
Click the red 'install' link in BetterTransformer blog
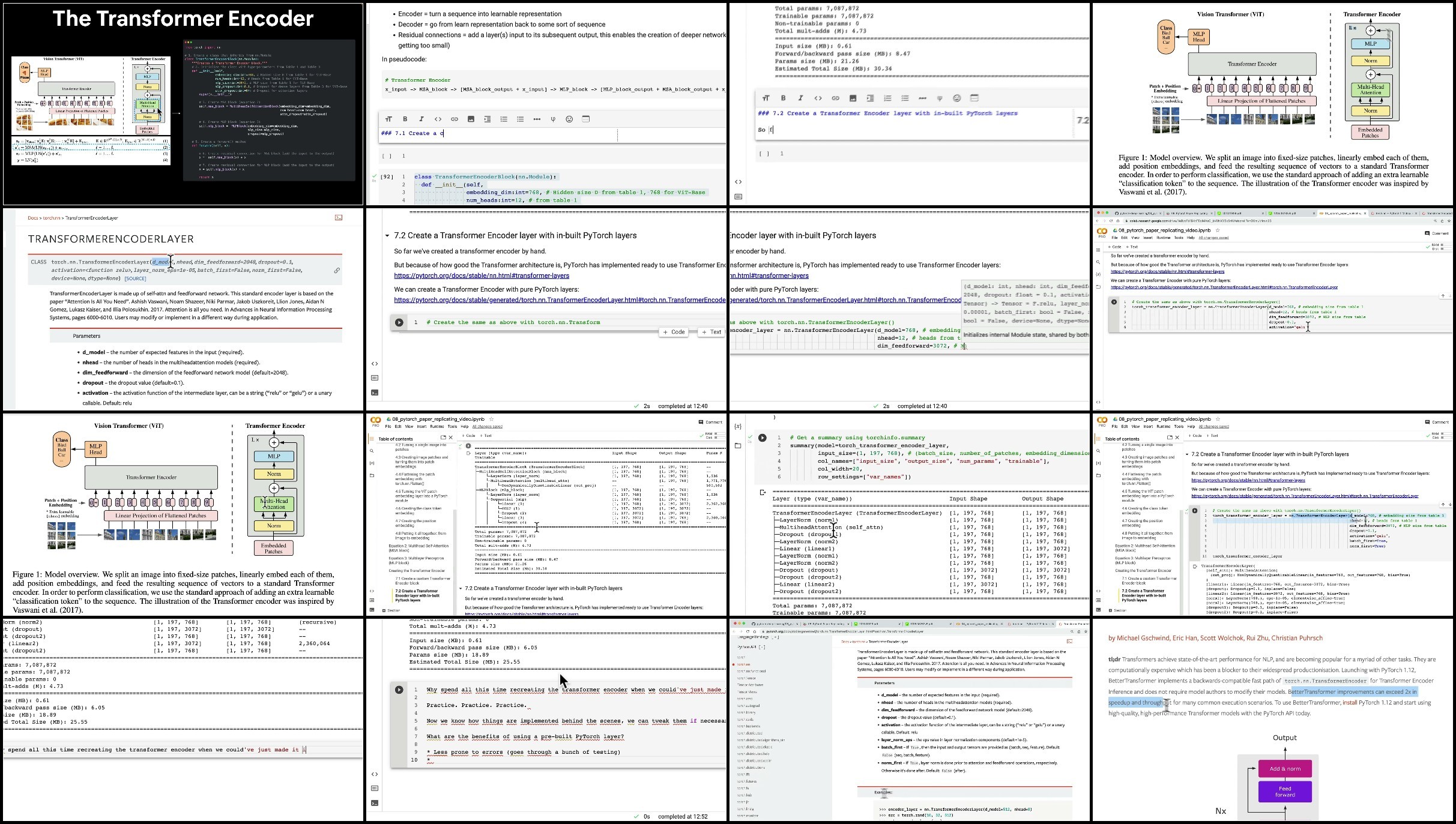(1350, 703)
